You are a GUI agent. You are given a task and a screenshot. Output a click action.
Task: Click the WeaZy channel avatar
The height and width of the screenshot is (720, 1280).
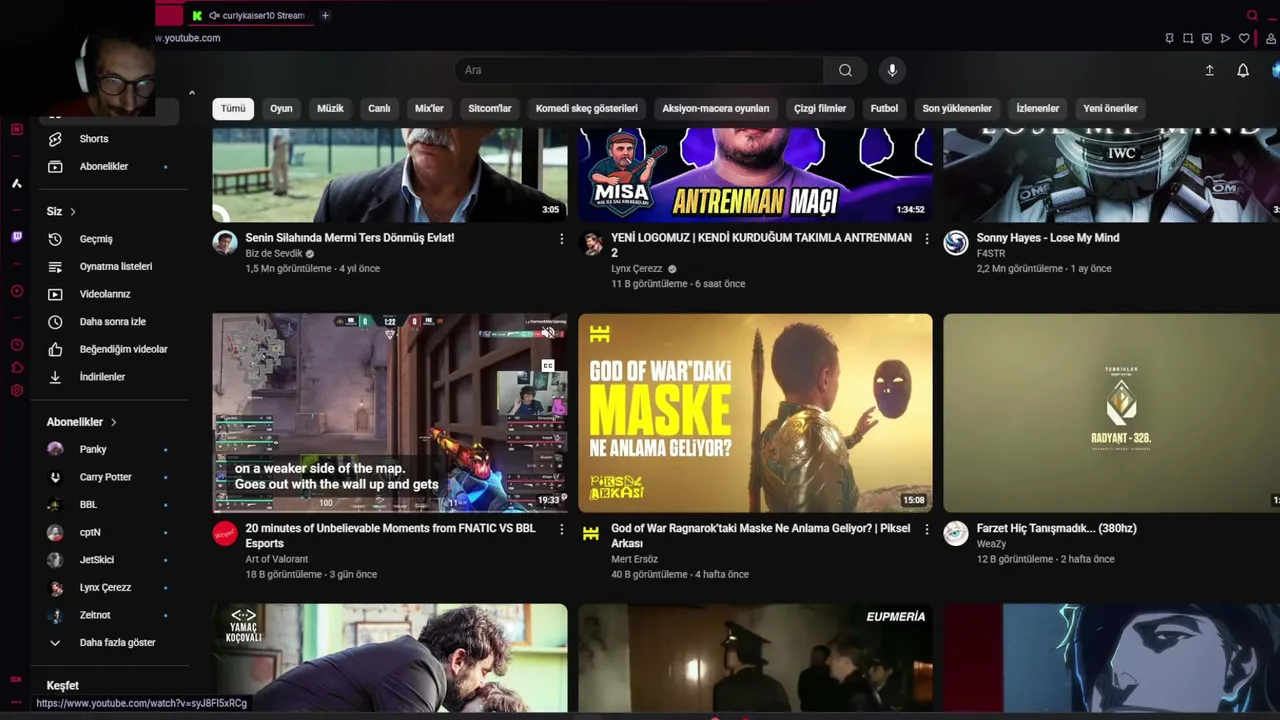tap(956, 533)
